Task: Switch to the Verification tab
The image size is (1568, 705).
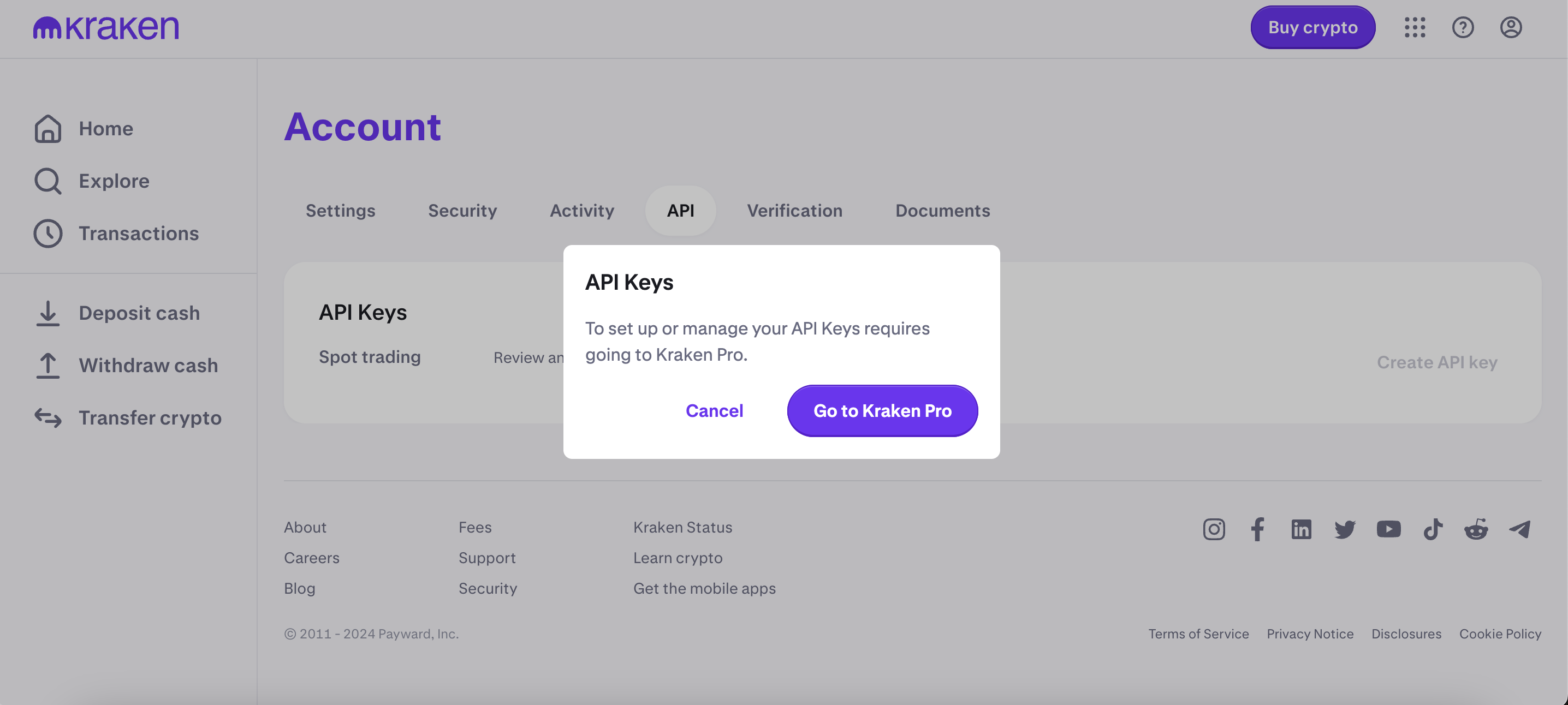Action: pyautogui.click(x=794, y=211)
